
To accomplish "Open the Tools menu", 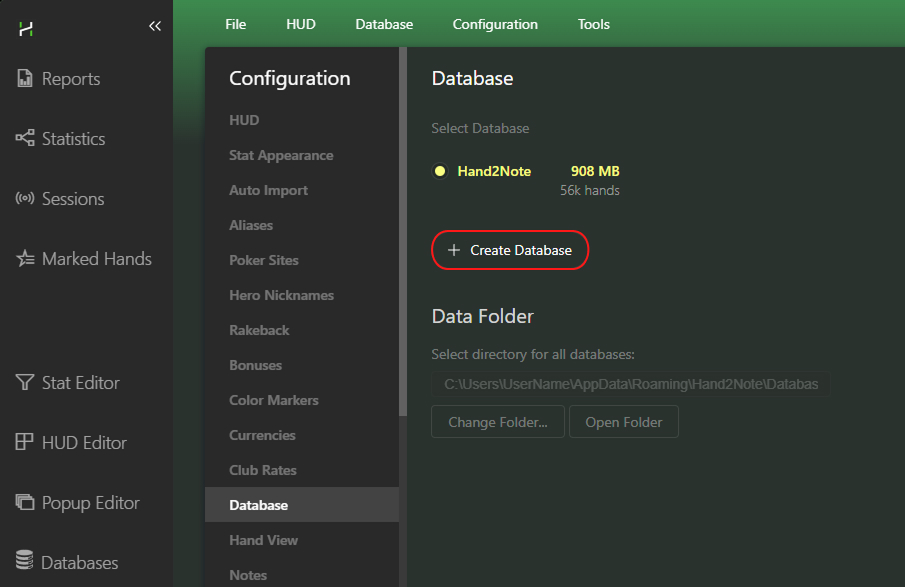I will click(x=593, y=24).
